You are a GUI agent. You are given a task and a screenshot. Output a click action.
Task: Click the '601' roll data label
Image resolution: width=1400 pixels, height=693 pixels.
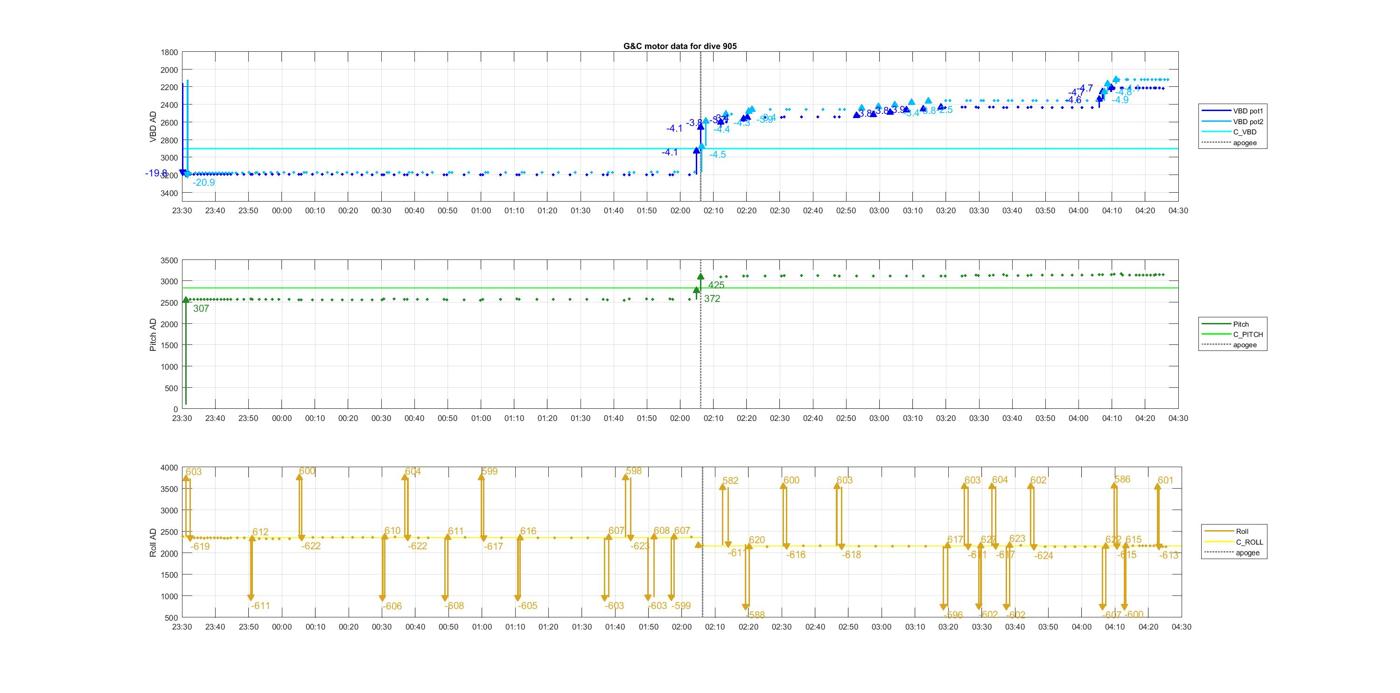click(x=1165, y=481)
